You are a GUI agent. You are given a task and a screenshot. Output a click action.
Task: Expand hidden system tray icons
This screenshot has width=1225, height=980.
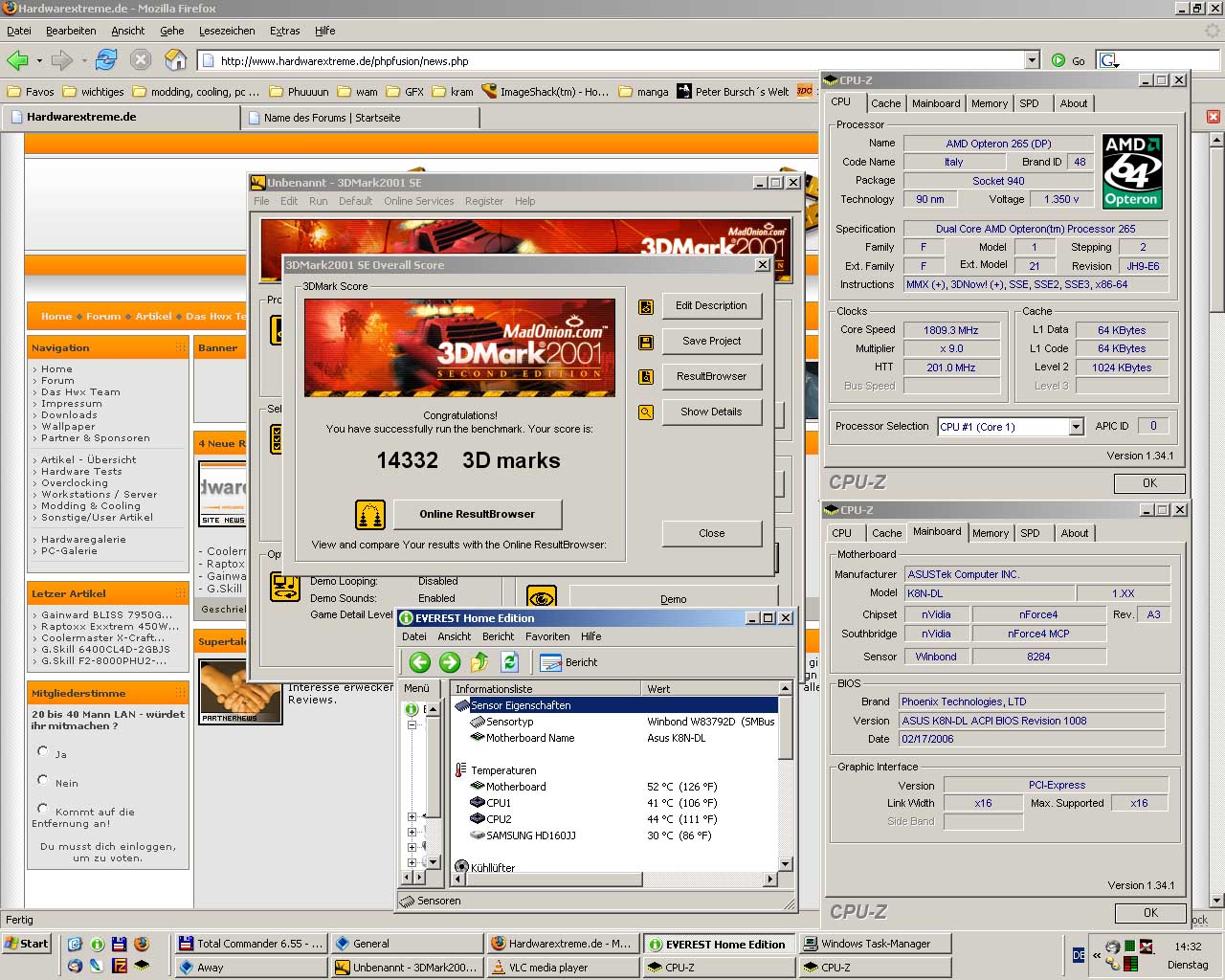(x=1097, y=955)
